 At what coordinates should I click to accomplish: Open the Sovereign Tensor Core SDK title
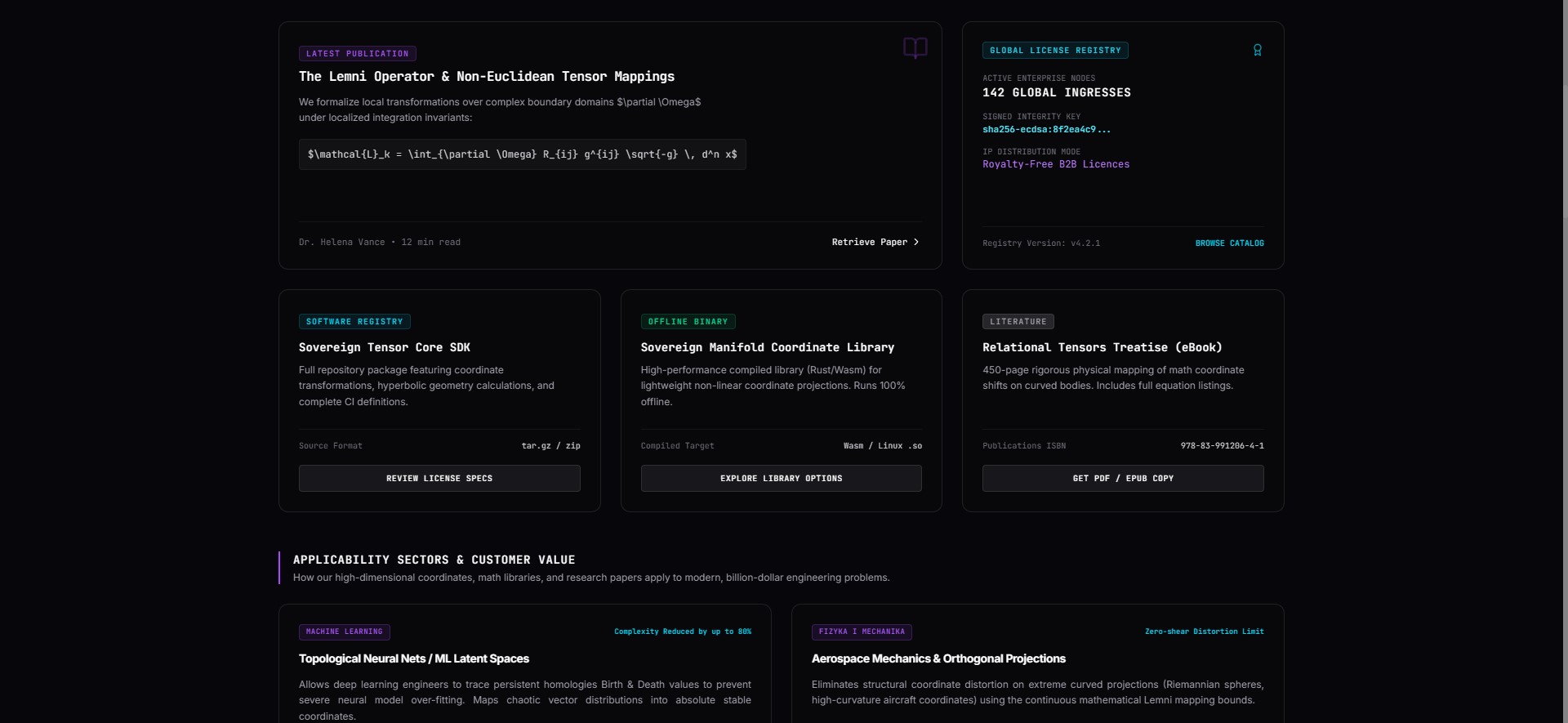tap(385, 347)
